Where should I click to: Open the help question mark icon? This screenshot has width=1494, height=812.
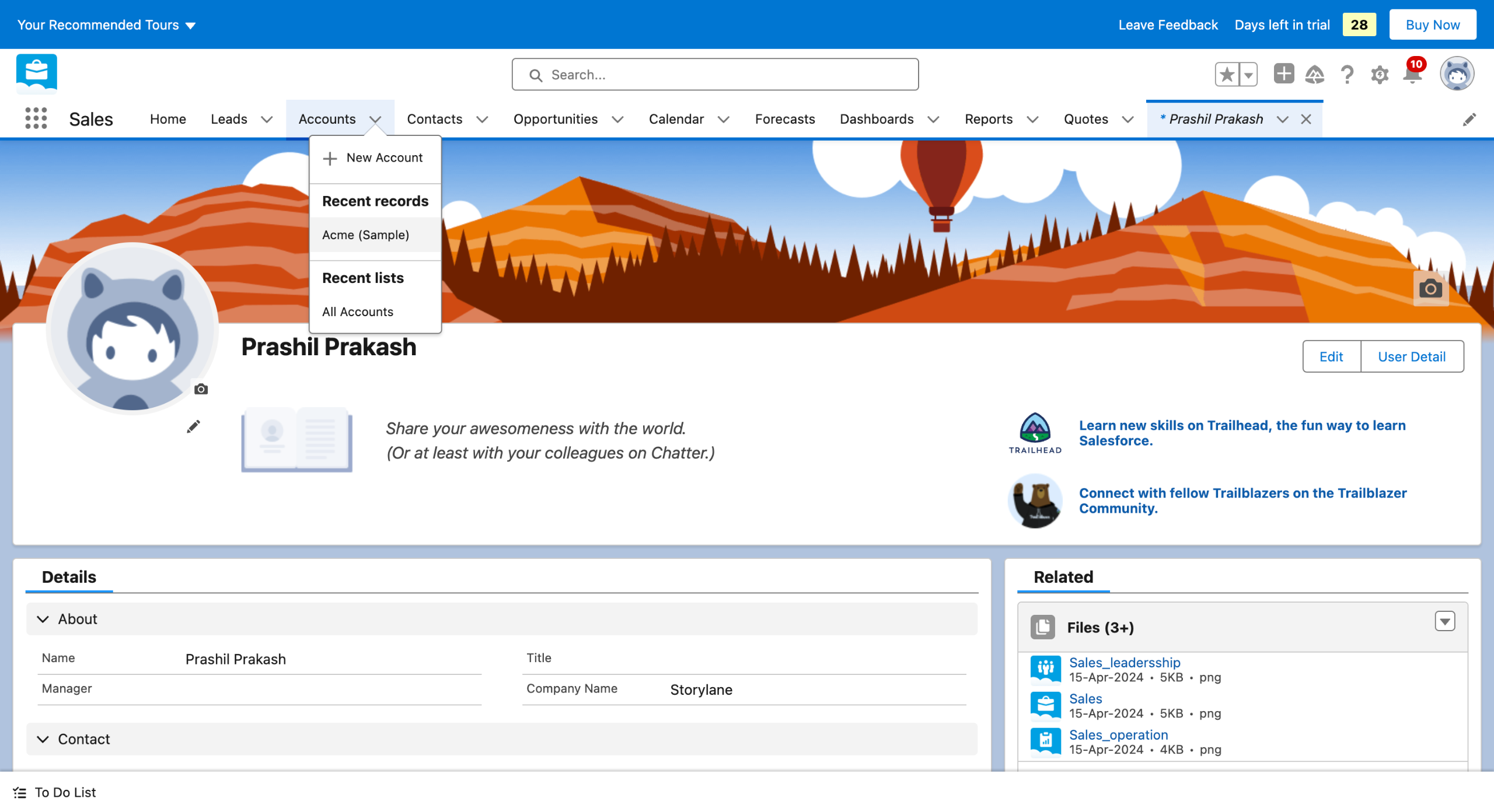[x=1347, y=74]
